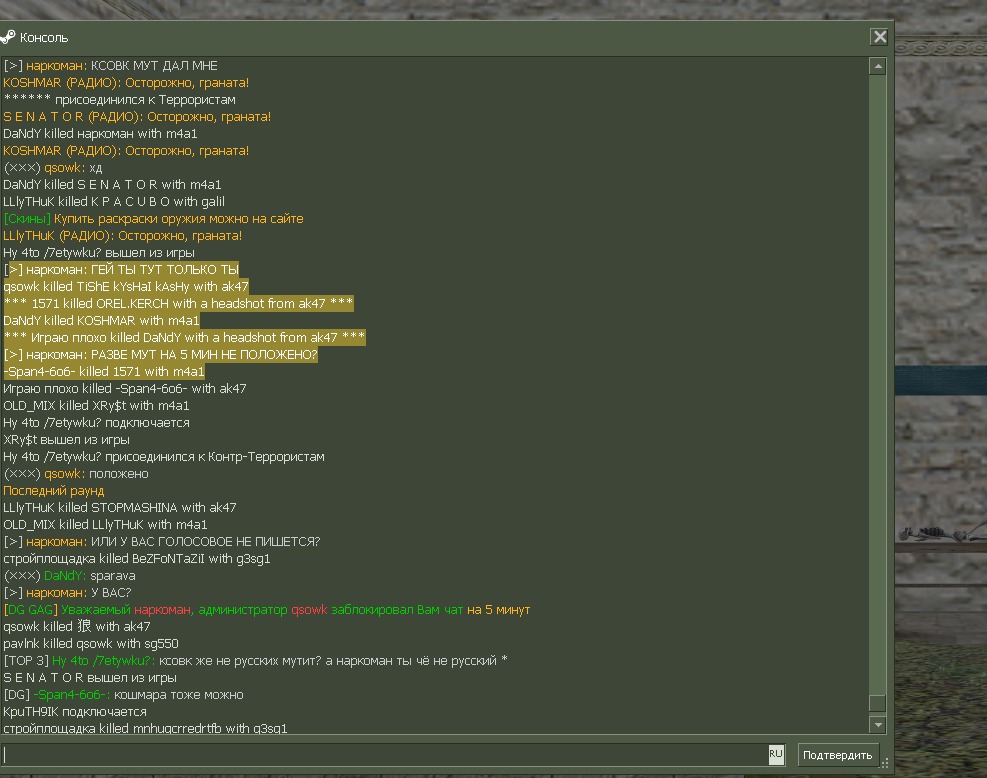Click the '[DG GAG] Уважаемый наркоман' message line
Image resolution: width=987 pixels, height=778 pixels.
267,610
